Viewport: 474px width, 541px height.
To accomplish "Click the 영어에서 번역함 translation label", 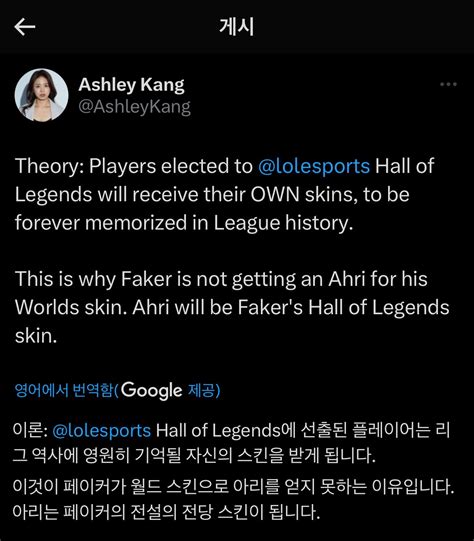I will 64,390.
